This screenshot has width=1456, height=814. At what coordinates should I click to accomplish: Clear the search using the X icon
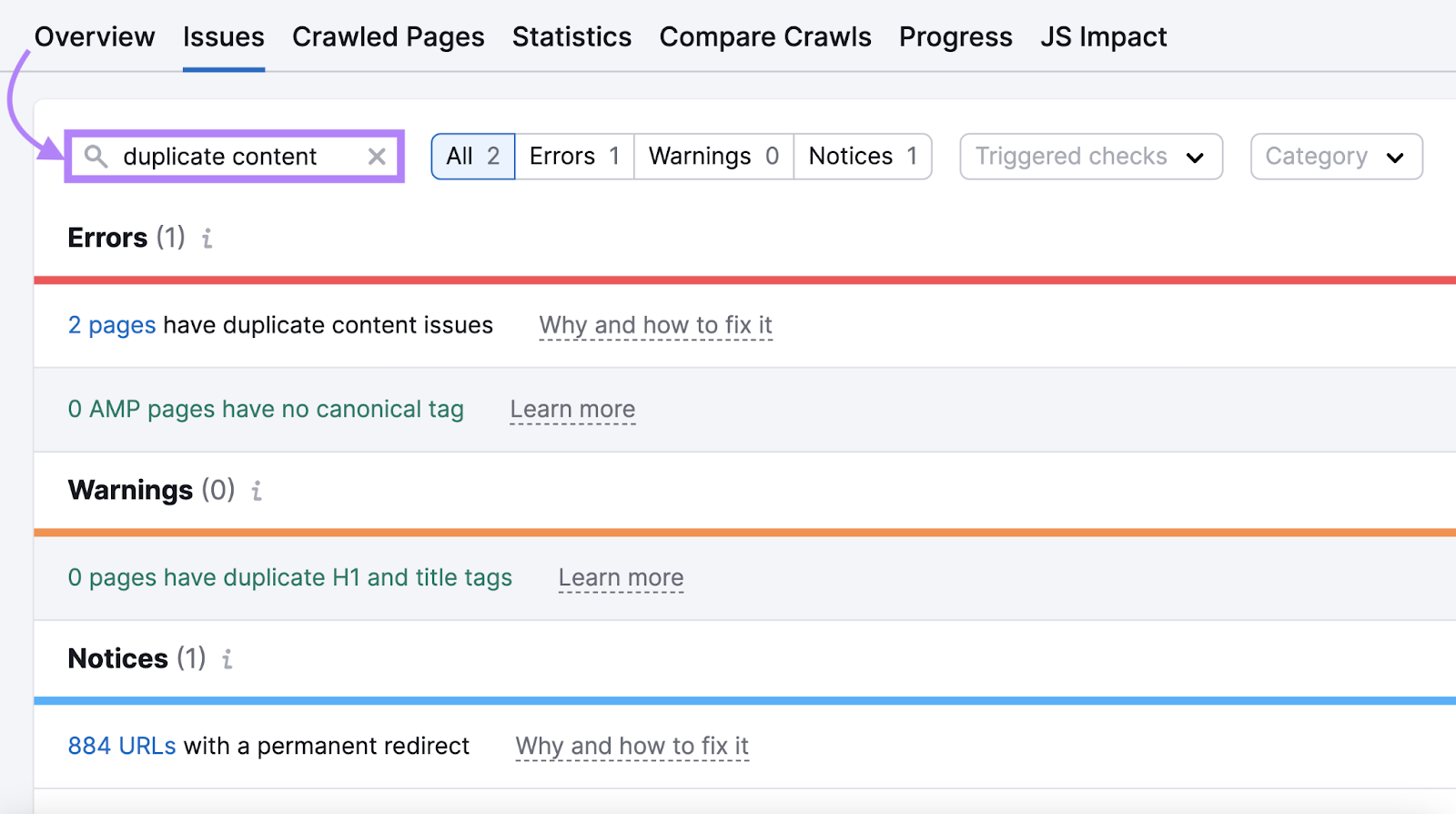pyautogui.click(x=377, y=156)
